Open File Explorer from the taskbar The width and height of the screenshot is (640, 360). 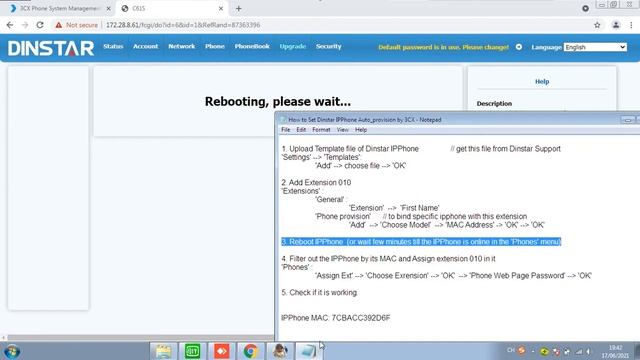pyautogui.click(x=163, y=351)
